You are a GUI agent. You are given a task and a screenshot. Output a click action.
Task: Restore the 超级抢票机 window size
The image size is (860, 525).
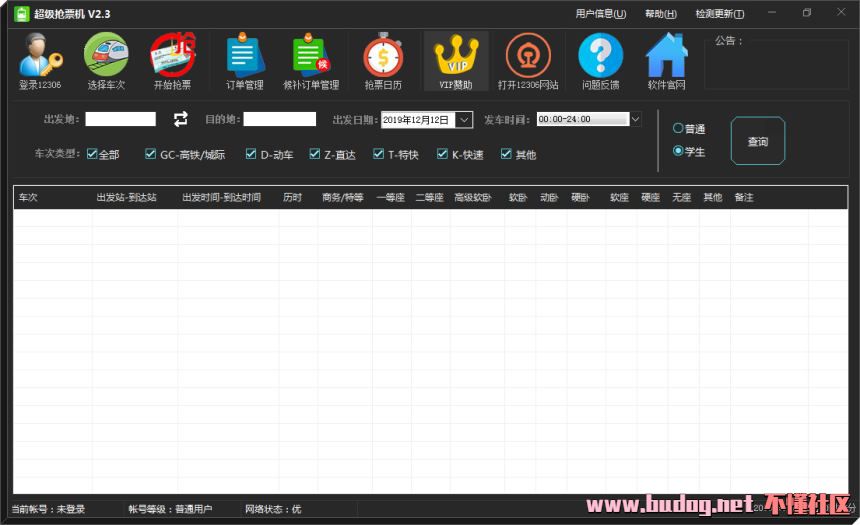[x=806, y=13]
